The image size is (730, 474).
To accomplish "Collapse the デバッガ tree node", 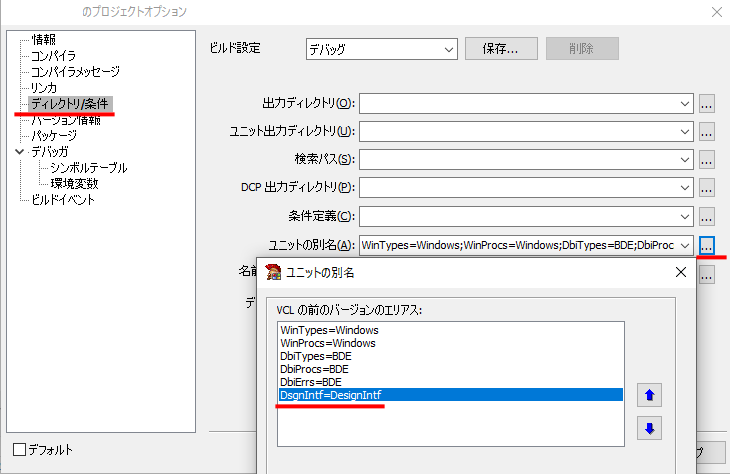I will coord(20,152).
